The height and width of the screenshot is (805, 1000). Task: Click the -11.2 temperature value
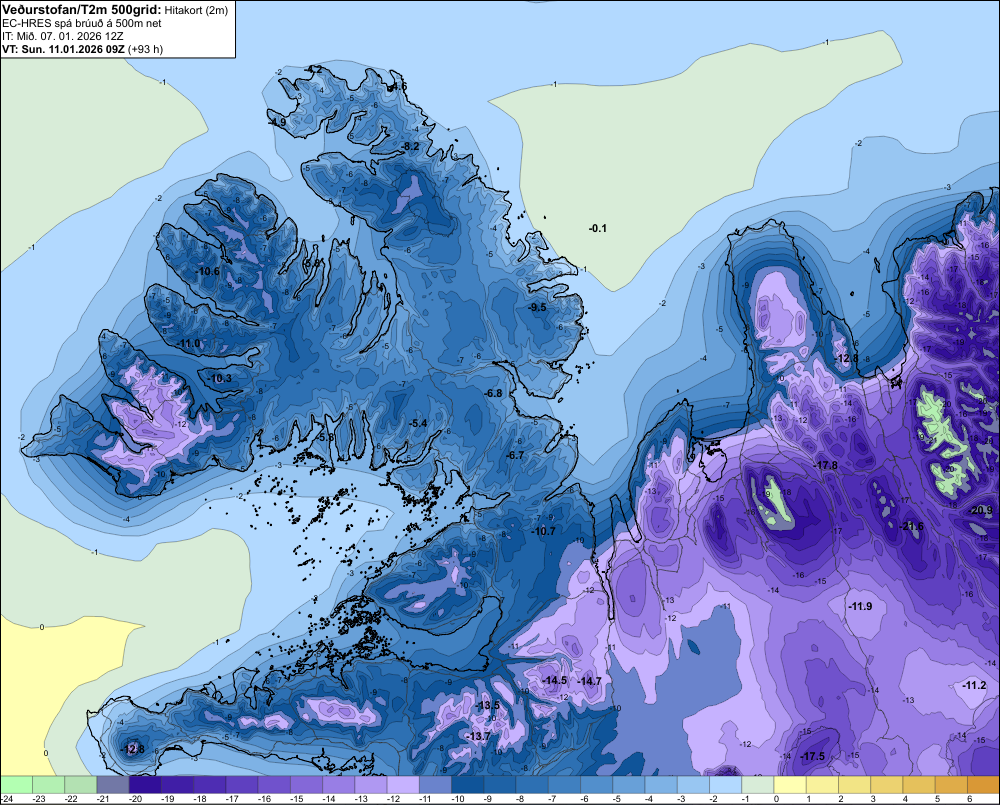point(974,685)
